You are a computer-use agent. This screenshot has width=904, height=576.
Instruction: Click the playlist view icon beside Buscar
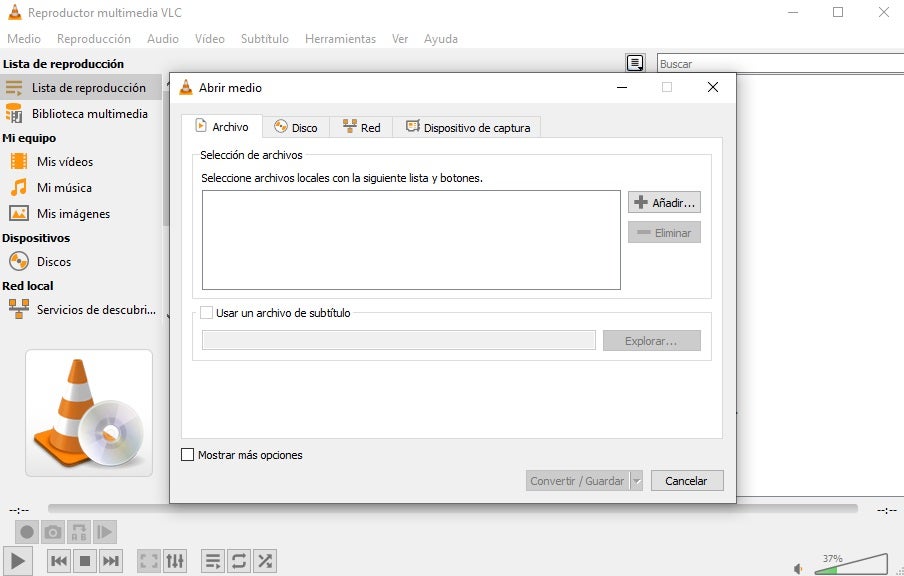point(635,62)
